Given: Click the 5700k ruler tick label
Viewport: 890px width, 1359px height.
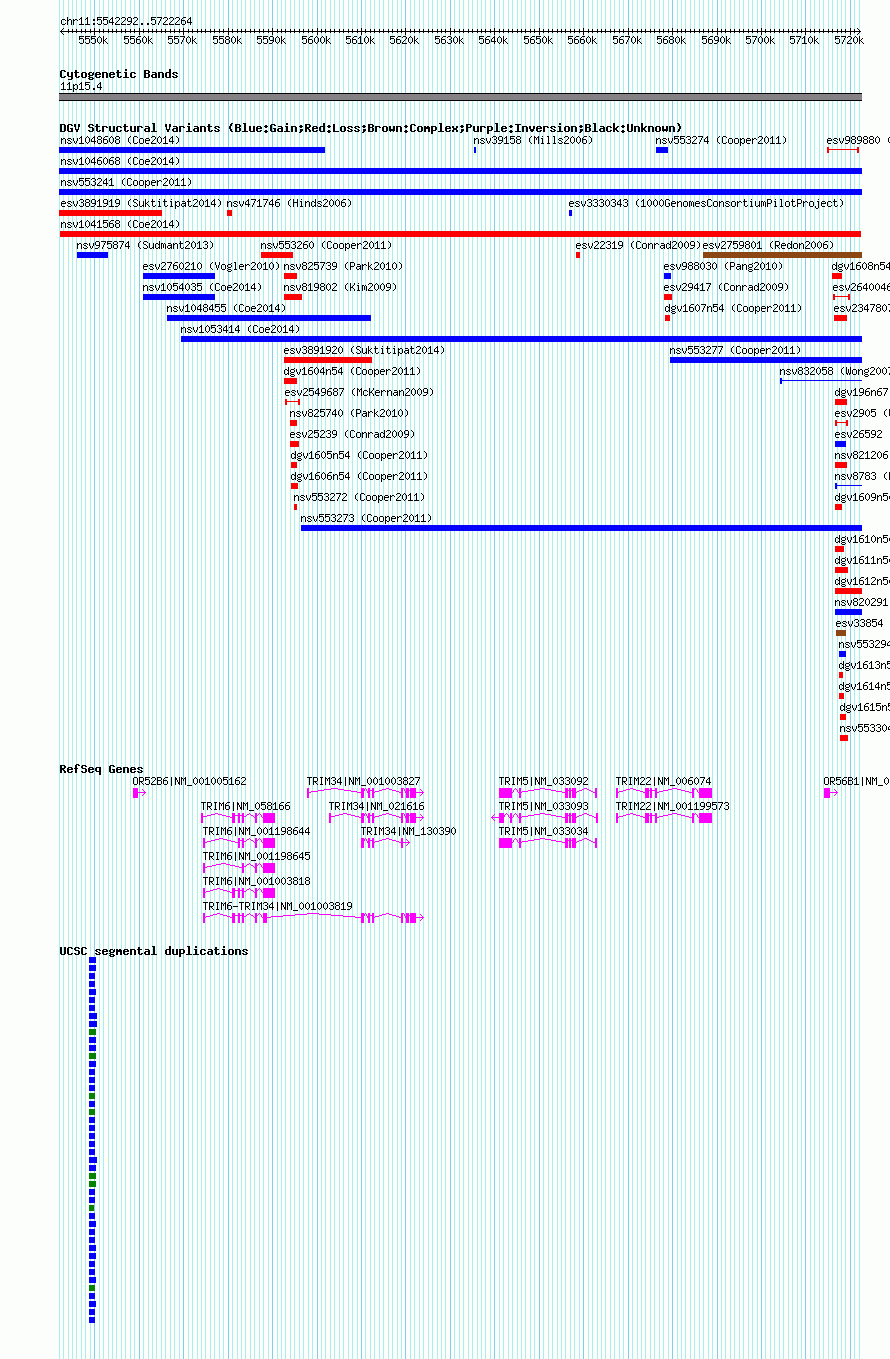Looking at the screenshot, I should [x=760, y=40].
